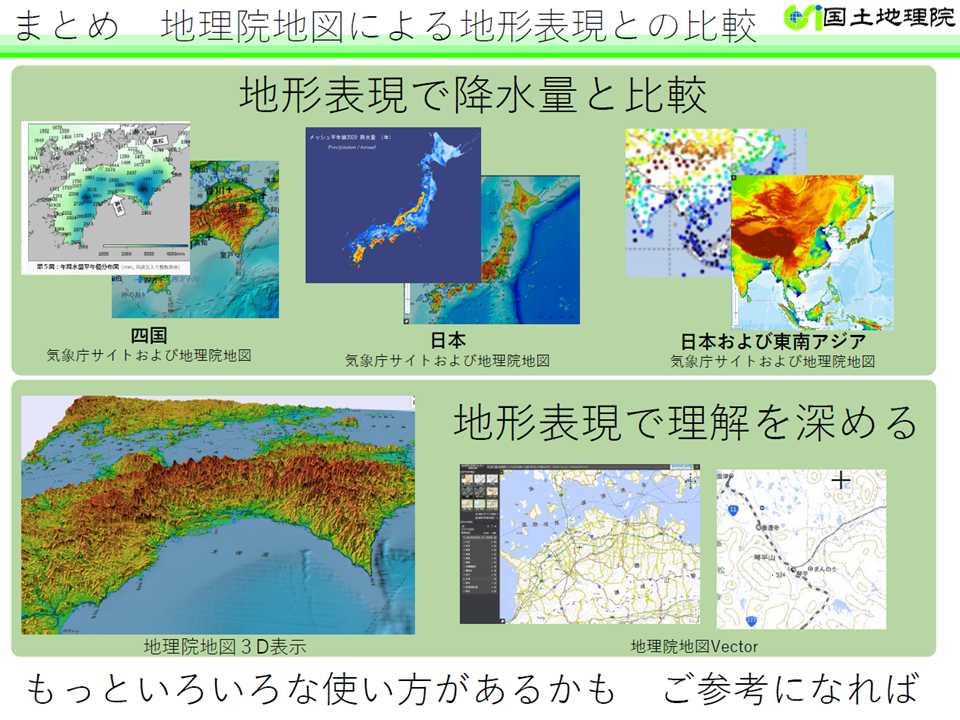The width and height of the screenshot is (960, 720).
Task: Click the heading 地形表現で理解を深める
Action: [685, 422]
